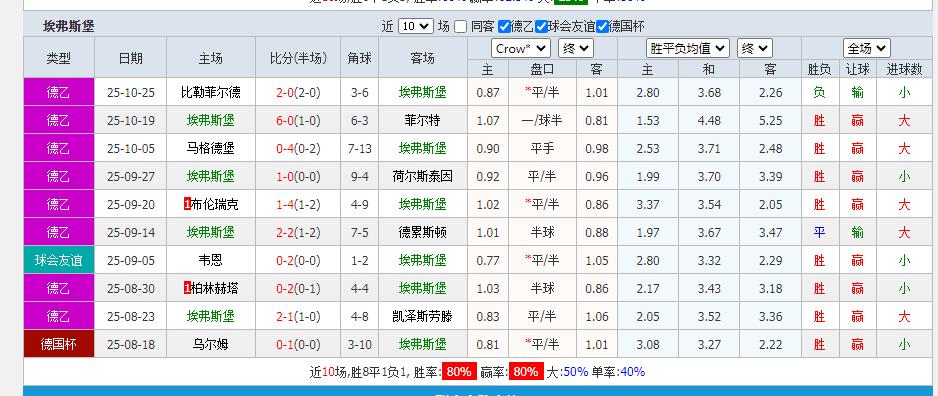Click the 角球 column header
This screenshot has height=396, width=938.
pos(360,57)
